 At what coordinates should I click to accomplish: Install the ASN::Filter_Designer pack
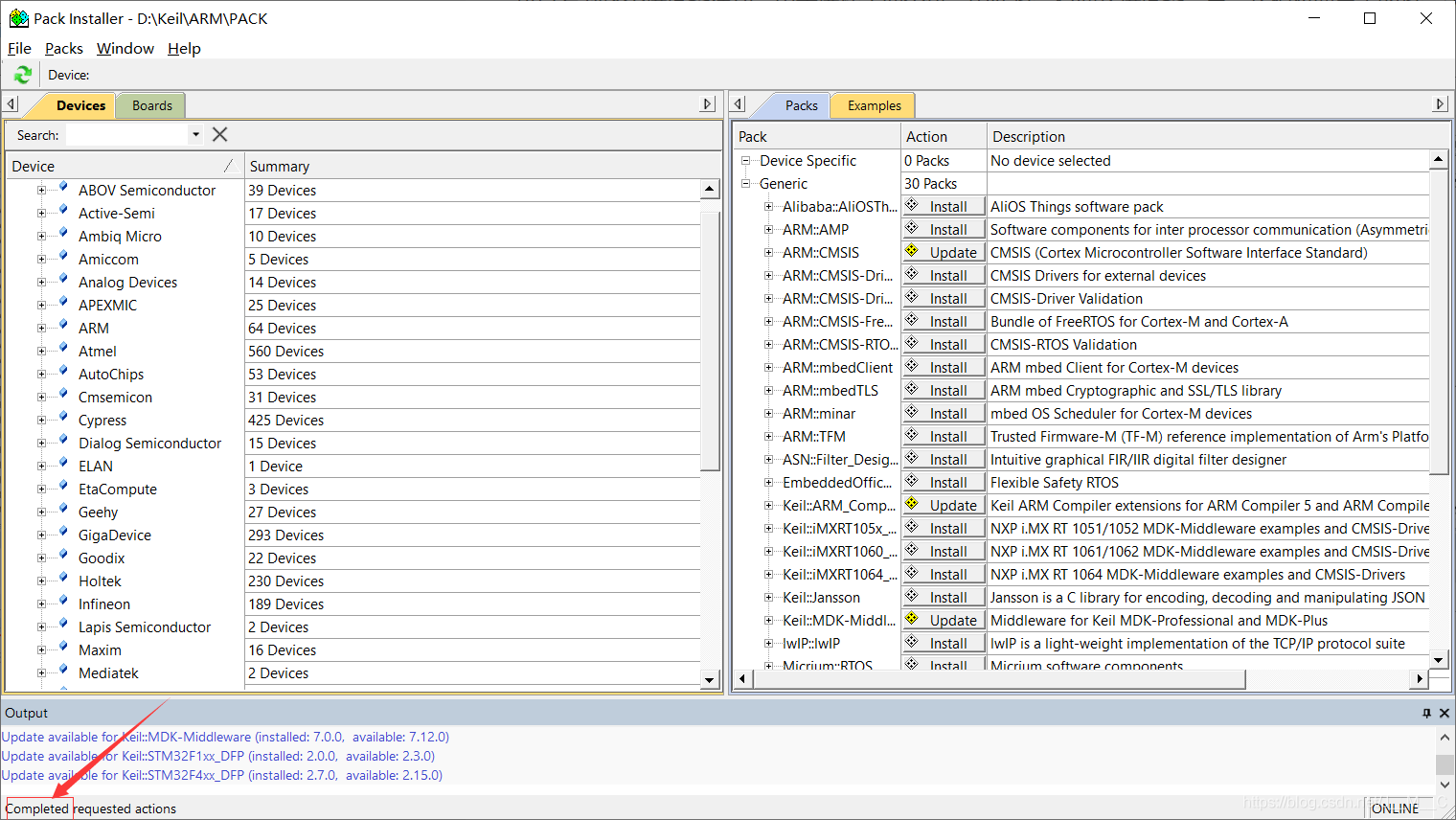click(x=944, y=459)
